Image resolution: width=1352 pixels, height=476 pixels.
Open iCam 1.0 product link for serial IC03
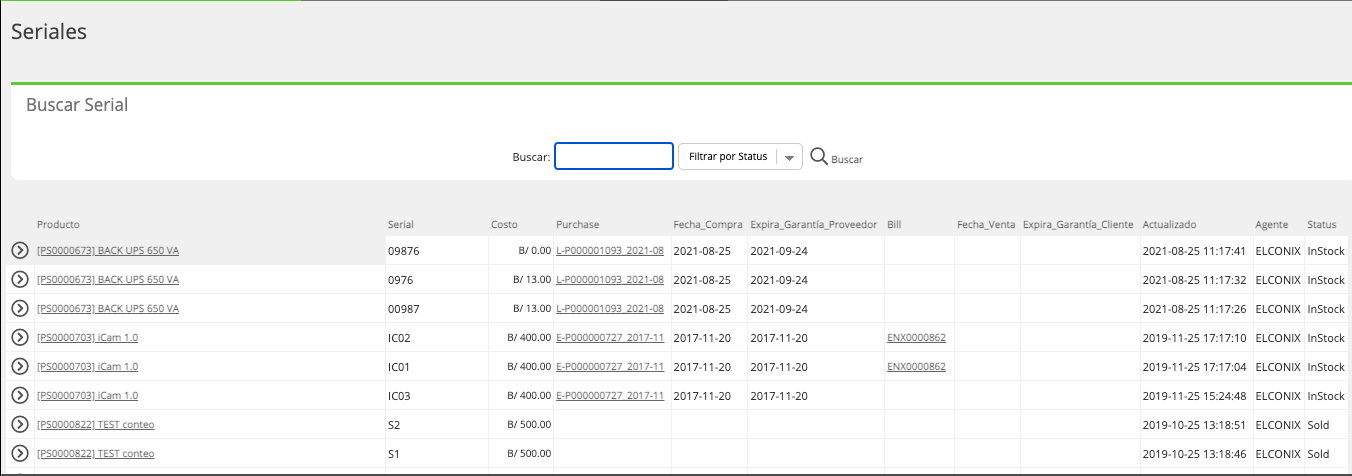pos(88,396)
